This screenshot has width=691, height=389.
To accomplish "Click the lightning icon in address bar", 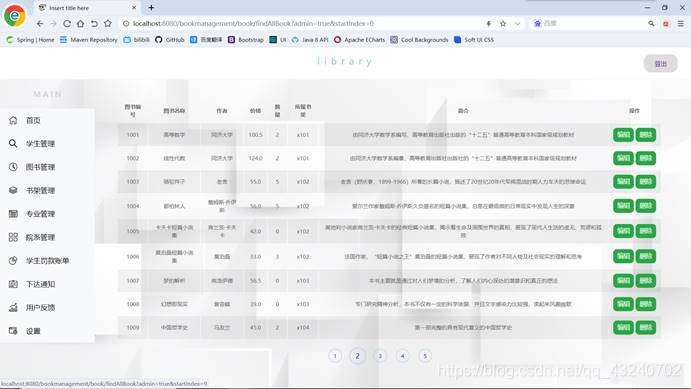I will pos(489,23).
